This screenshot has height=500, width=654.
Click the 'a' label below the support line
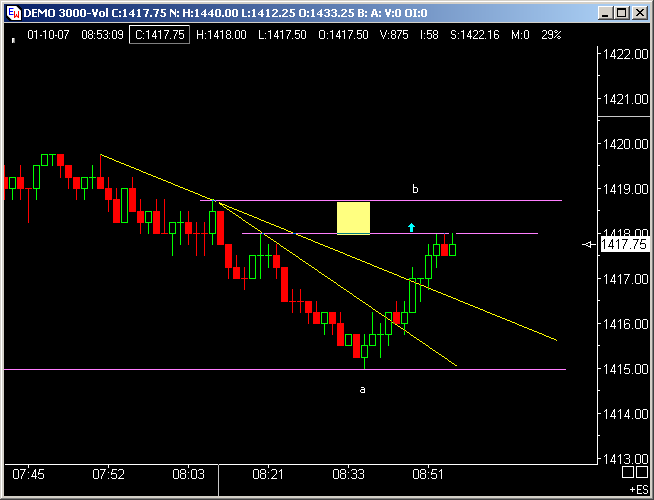click(x=362, y=390)
